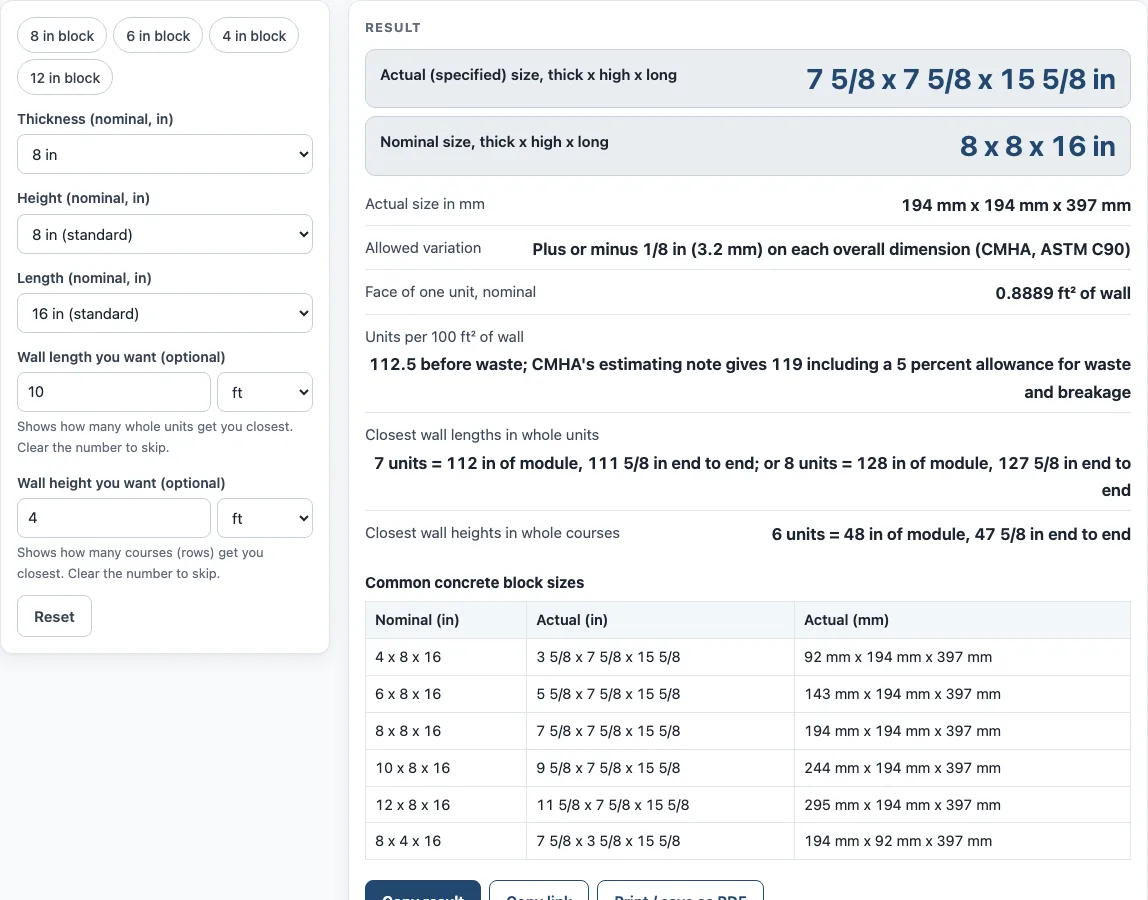Open the Thickness (nominal, in) dropdown
Screen dimensions: 1148x900
(x=165, y=155)
